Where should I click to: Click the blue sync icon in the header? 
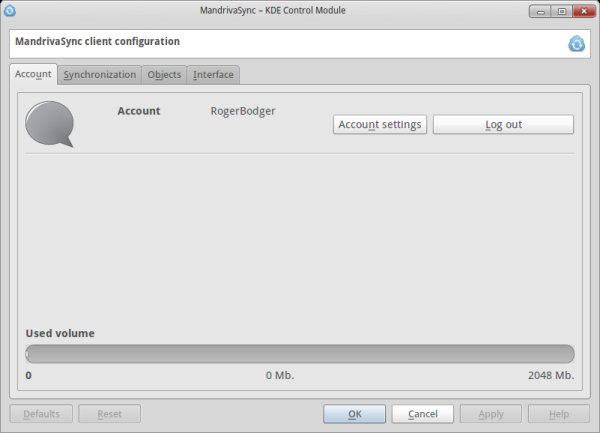[576, 44]
